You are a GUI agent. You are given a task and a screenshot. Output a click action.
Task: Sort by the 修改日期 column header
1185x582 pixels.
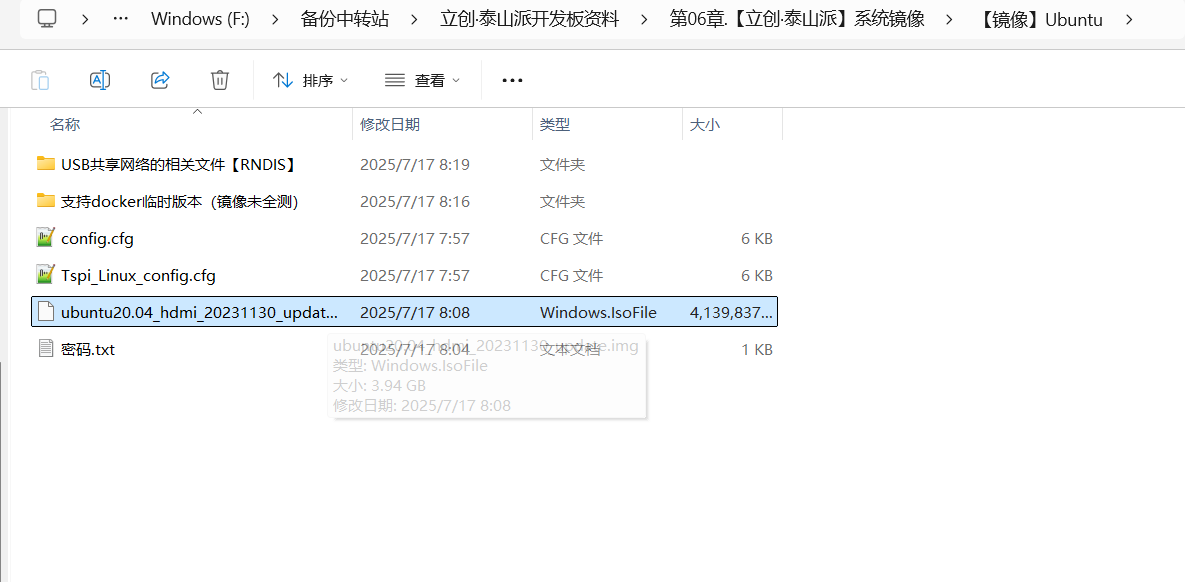point(390,125)
